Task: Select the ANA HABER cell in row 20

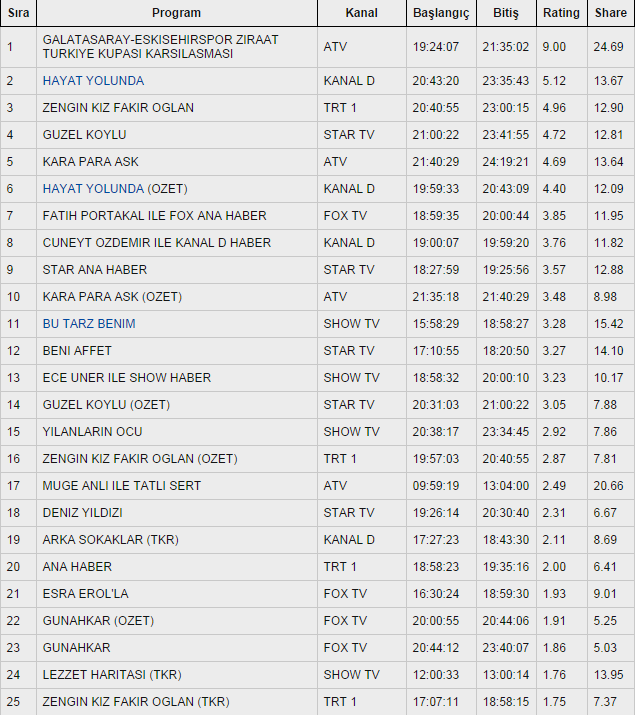Action: [x=177, y=567]
